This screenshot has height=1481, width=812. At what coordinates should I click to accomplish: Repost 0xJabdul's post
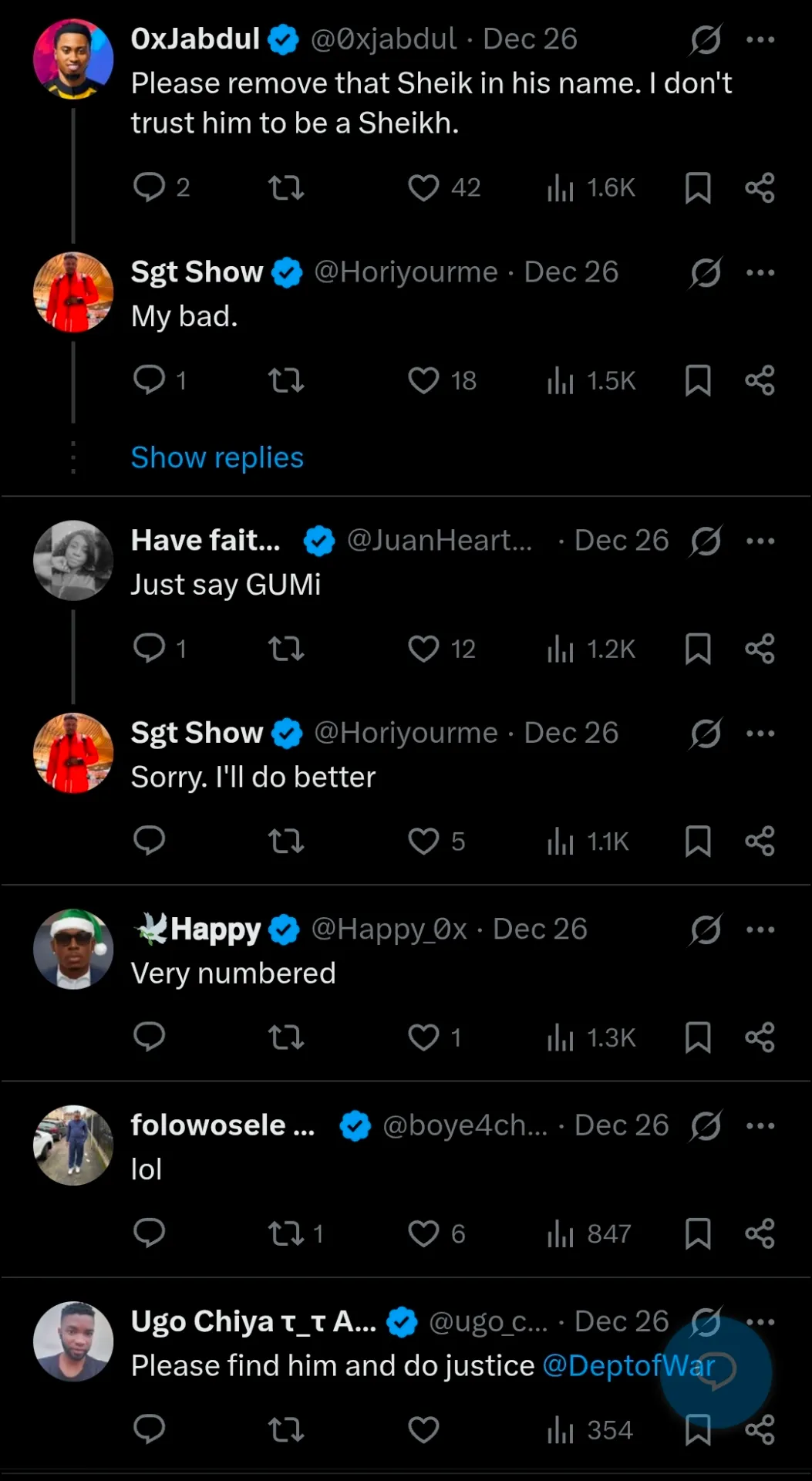point(286,187)
